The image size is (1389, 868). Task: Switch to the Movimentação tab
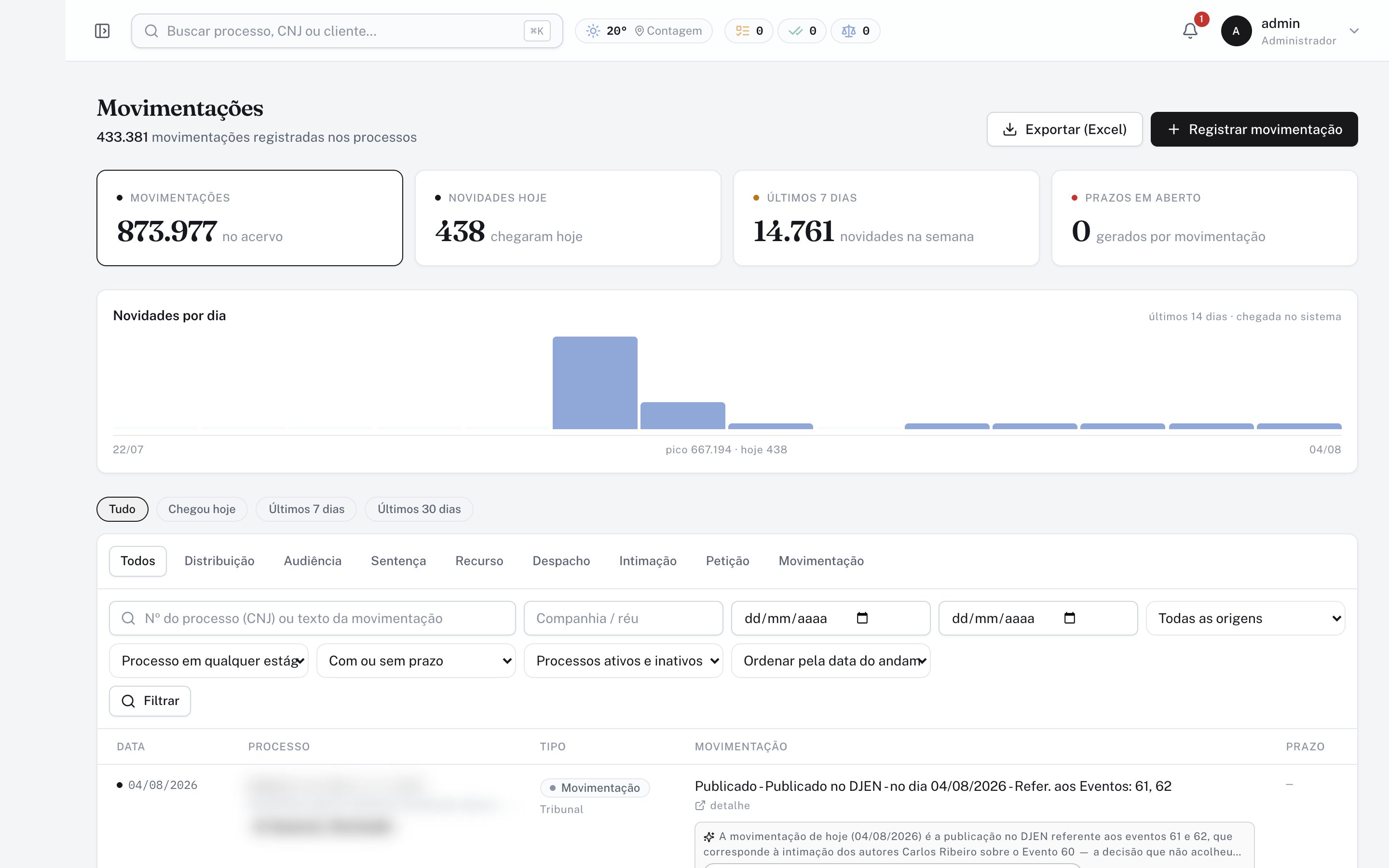(x=821, y=561)
